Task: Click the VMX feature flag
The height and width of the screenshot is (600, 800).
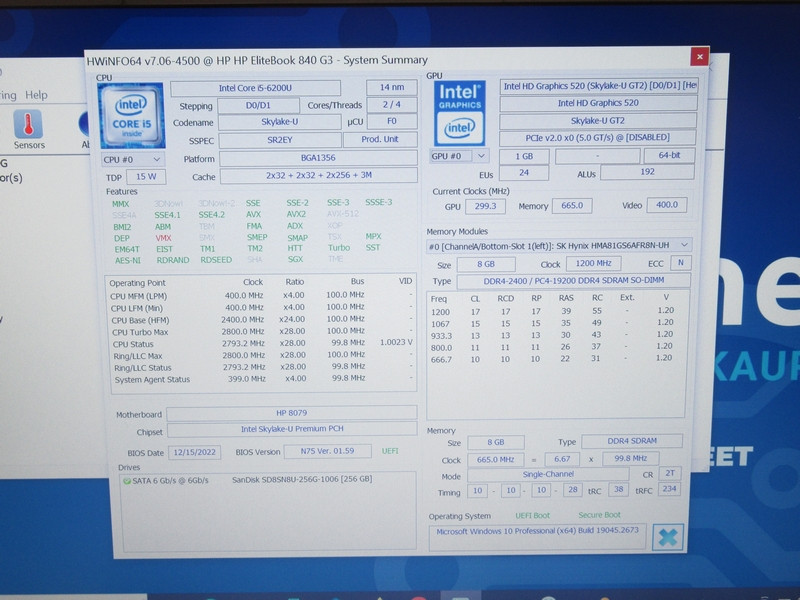Action: [163, 238]
